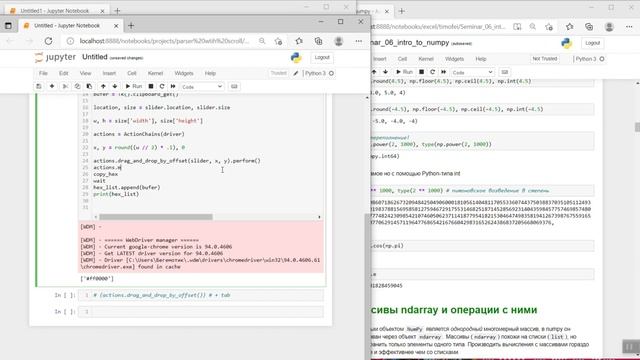640x360 pixels.
Task: Run the current cell in Untitled notebook
Action: pyautogui.click(x=133, y=87)
